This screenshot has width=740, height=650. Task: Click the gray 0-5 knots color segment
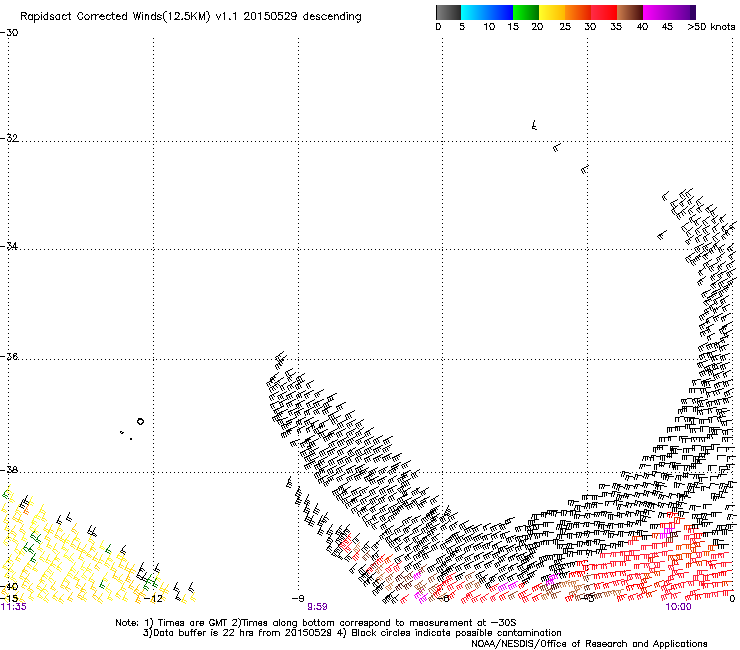[x=448, y=12]
